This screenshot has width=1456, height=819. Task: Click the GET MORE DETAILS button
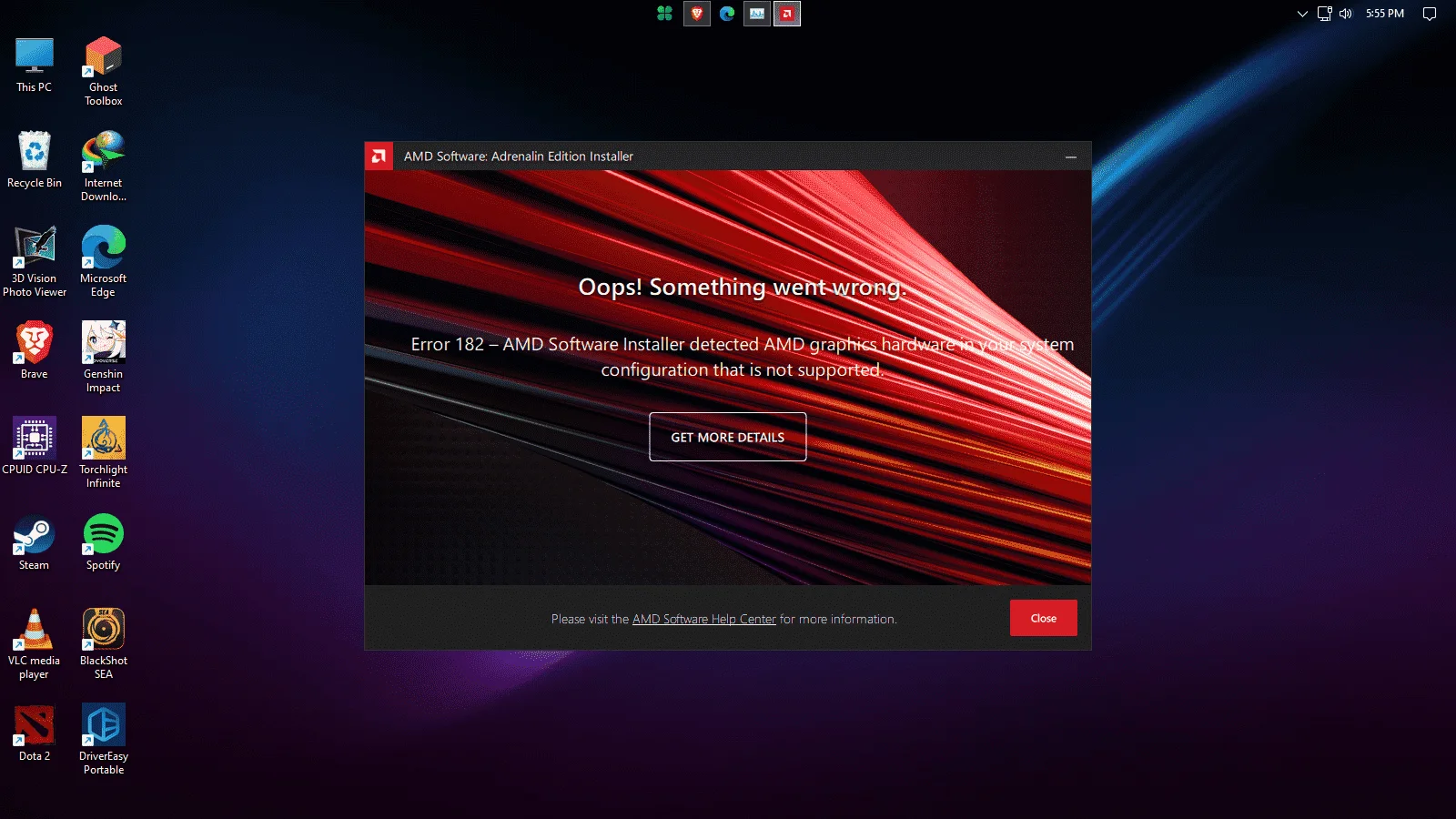coord(728,437)
